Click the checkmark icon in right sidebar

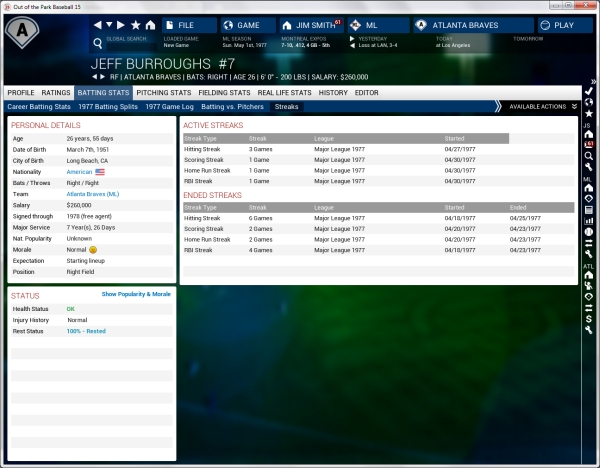pos(589,91)
